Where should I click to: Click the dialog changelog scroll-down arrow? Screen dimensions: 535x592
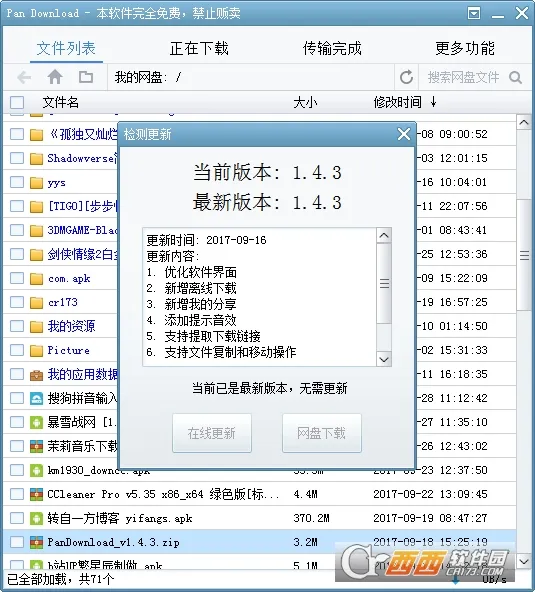[x=384, y=359]
